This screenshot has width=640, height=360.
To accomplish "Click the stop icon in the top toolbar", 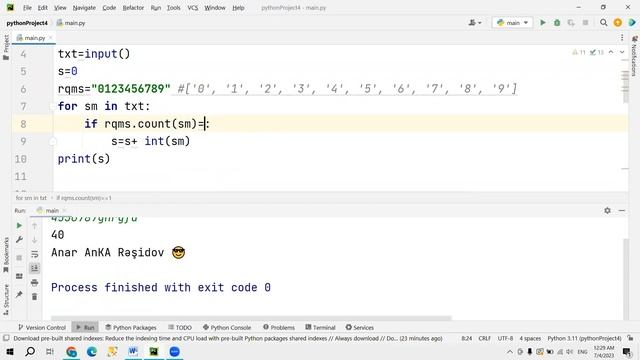I will 585,23.
